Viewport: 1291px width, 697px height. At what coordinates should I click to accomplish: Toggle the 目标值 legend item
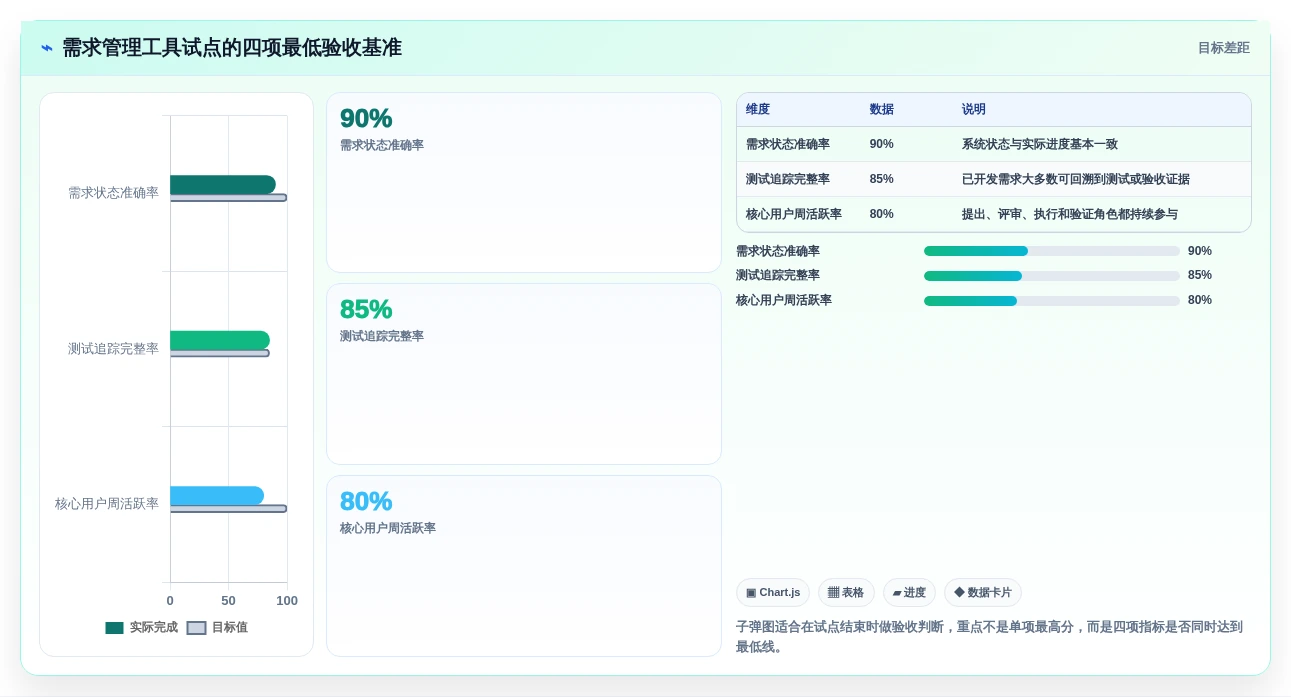(217, 628)
